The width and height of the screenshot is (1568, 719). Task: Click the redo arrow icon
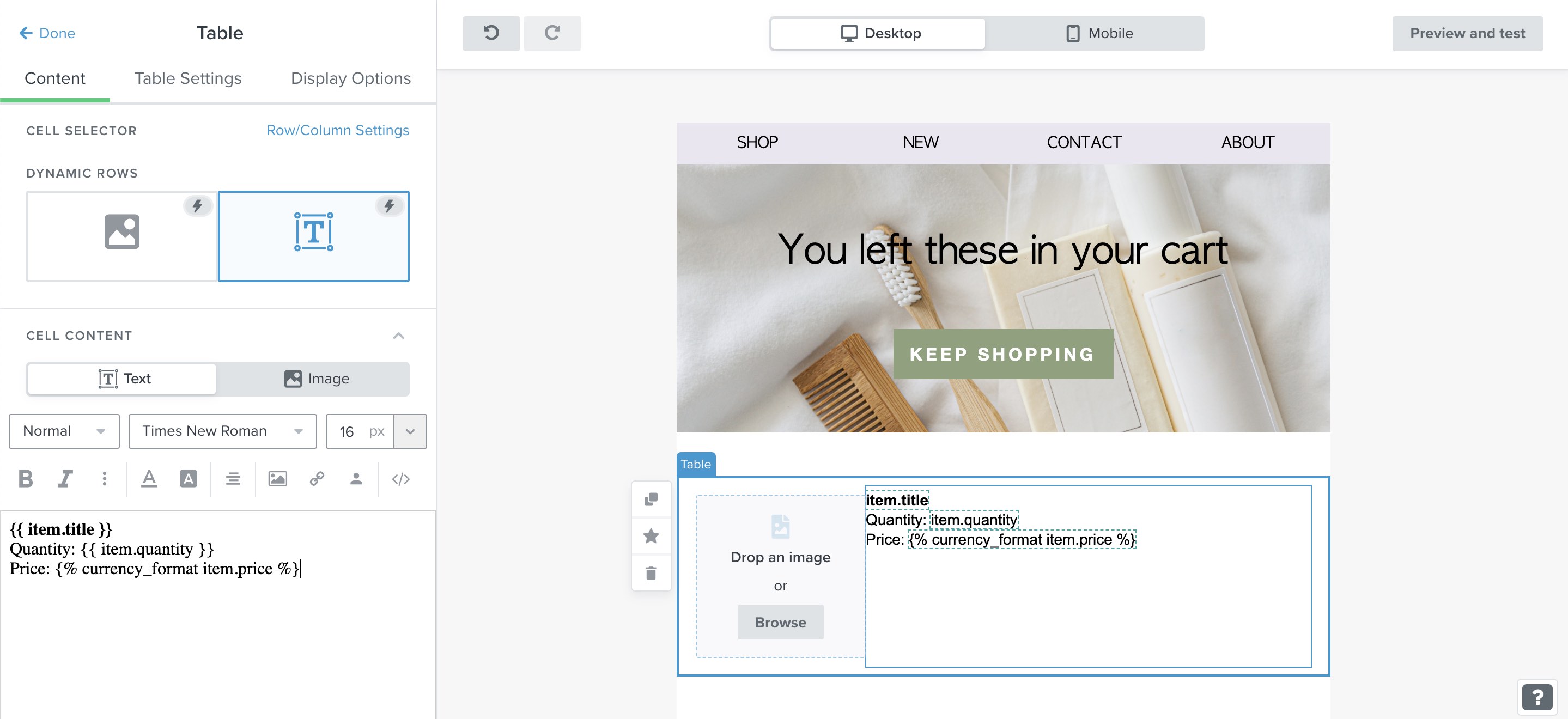[x=553, y=33]
